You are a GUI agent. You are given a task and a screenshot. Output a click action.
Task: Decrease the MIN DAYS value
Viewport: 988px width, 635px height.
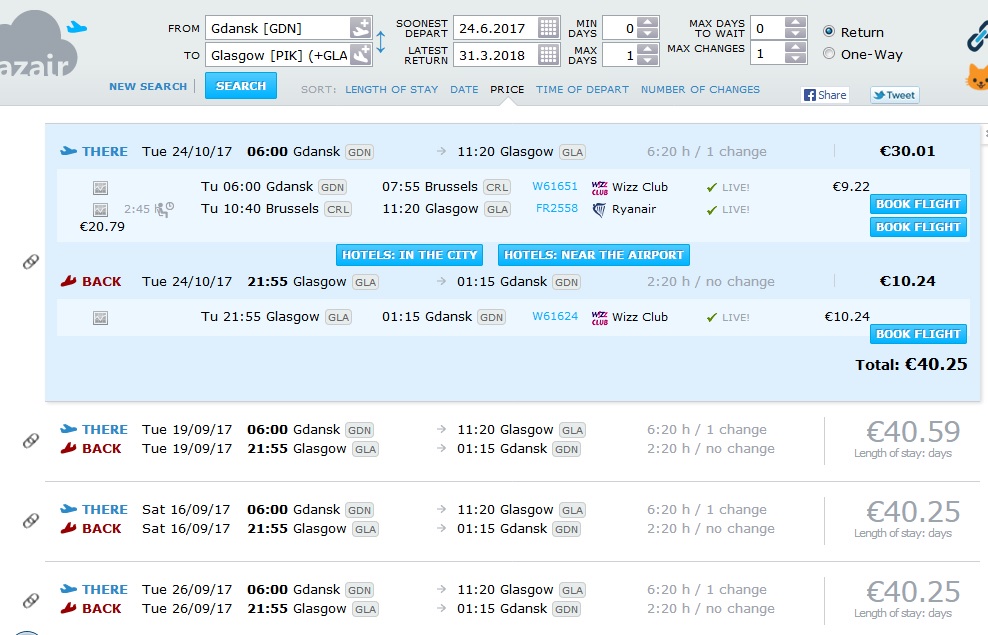pos(648,33)
